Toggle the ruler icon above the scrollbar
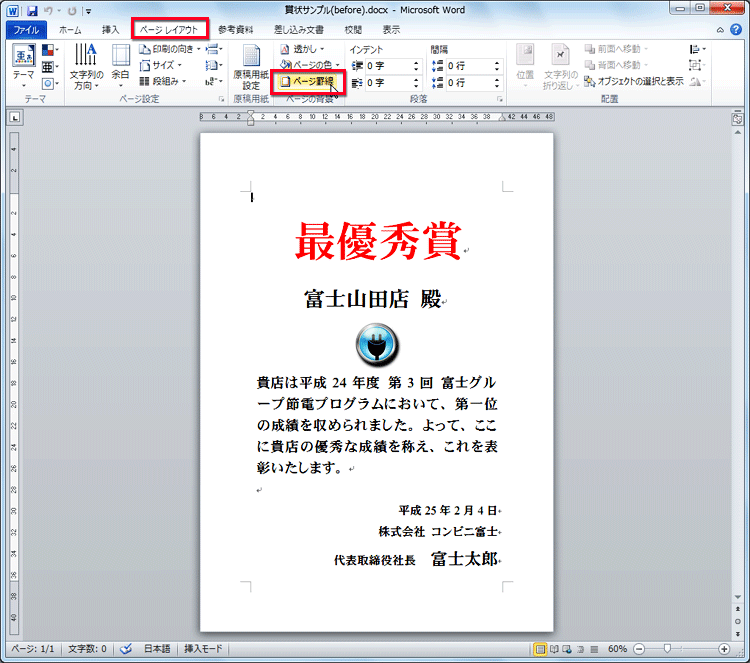750x663 pixels. coord(738,119)
